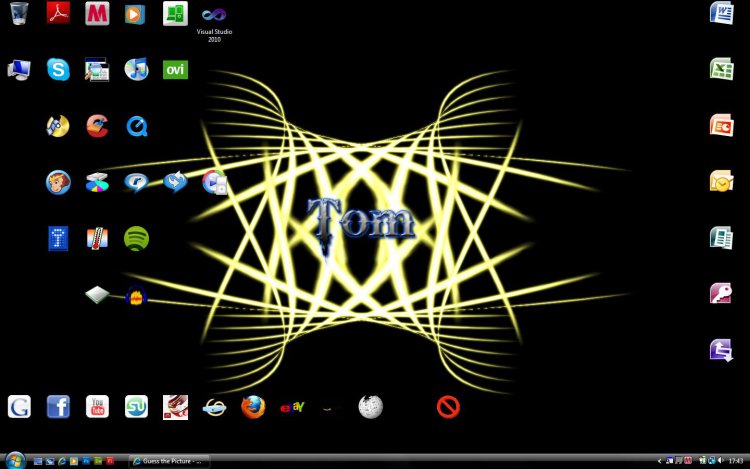The width and height of the screenshot is (750, 469).
Task: Open the Visual Studio 2010 shortcut
Action: [x=214, y=15]
